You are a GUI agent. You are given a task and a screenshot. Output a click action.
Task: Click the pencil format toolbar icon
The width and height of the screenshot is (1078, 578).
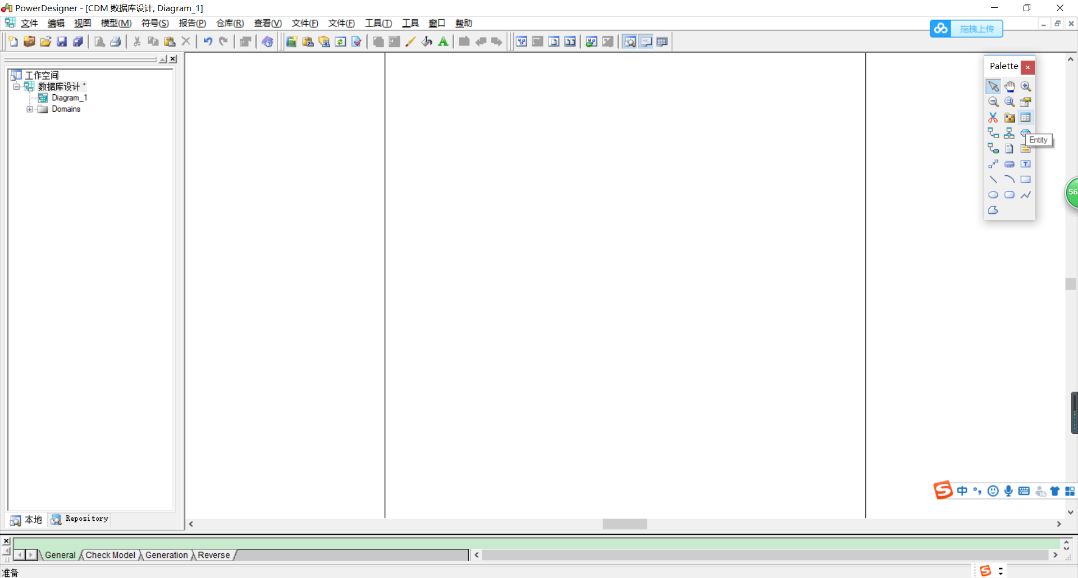[410, 42]
